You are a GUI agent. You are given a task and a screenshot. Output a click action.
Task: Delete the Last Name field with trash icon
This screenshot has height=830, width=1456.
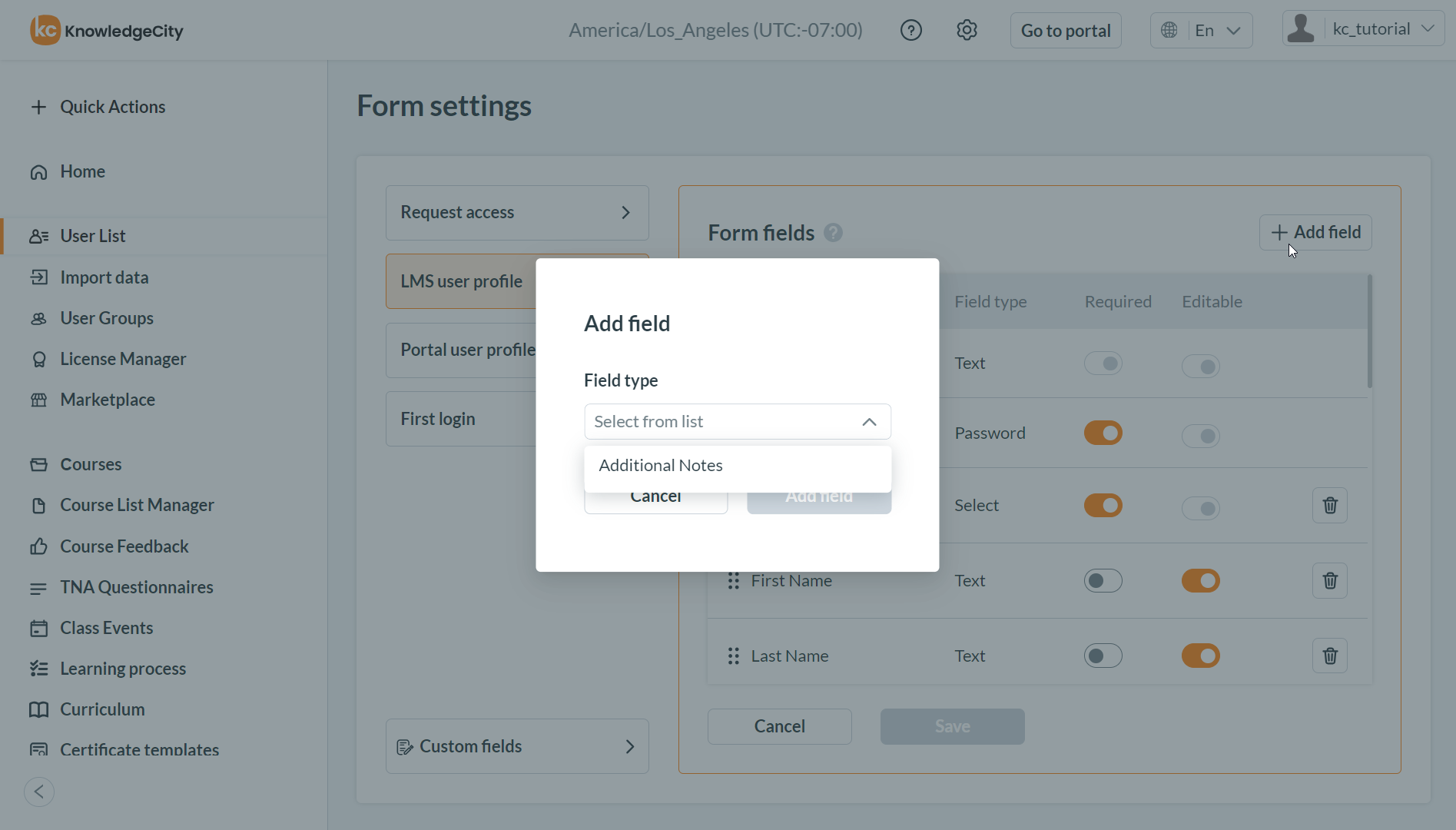tap(1329, 656)
